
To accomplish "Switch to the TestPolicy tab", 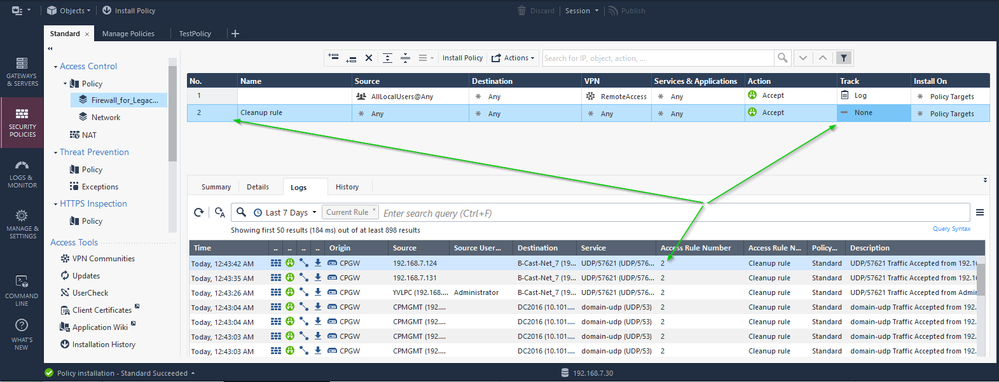I will click(x=195, y=34).
